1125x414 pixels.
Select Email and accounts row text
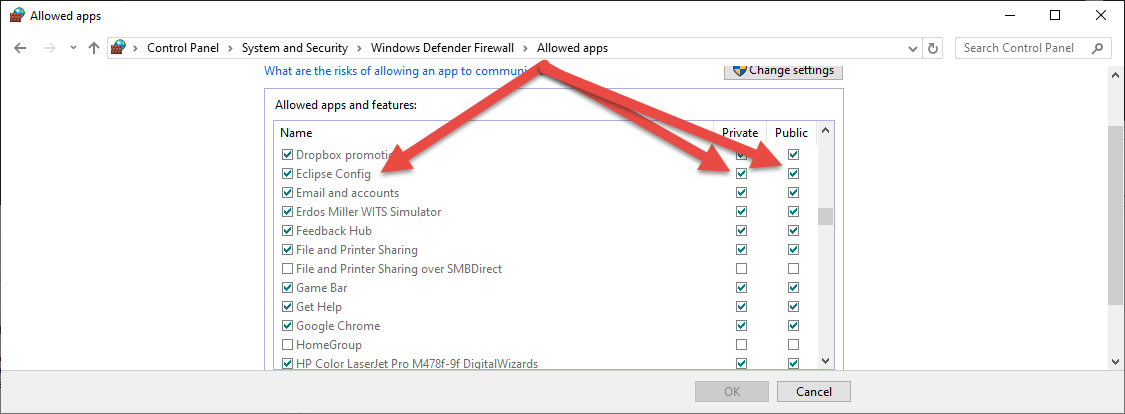(347, 193)
